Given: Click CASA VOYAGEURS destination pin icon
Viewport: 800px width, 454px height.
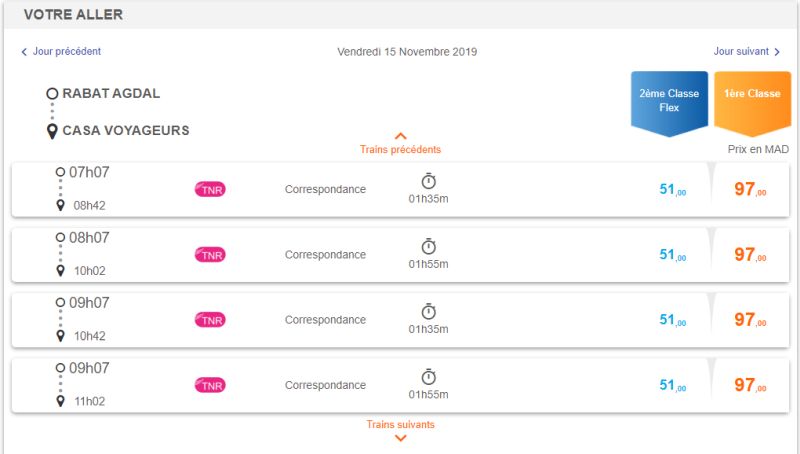Looking at the screenshot, I should coord(52,131).
